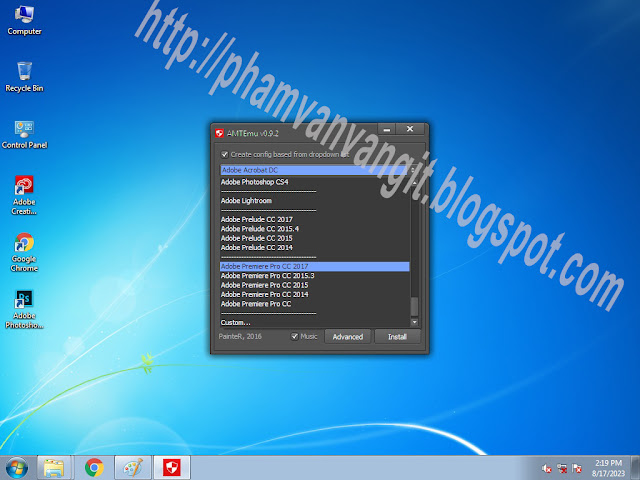Click the dropdown list scroll-down arrow
640x480 pixels.
(x=414, y=322)
